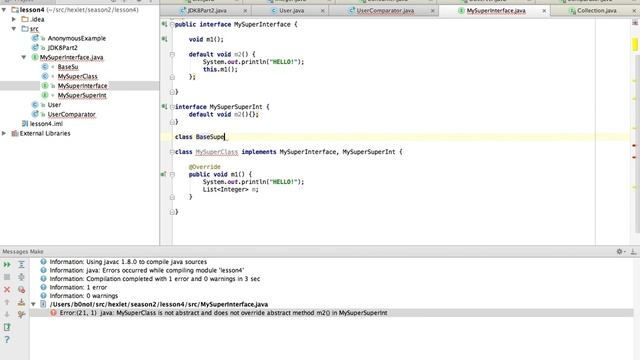Click yellow analysis status indicator atop editor scrollbar
The image size is (640, 360).
point(635,44)
